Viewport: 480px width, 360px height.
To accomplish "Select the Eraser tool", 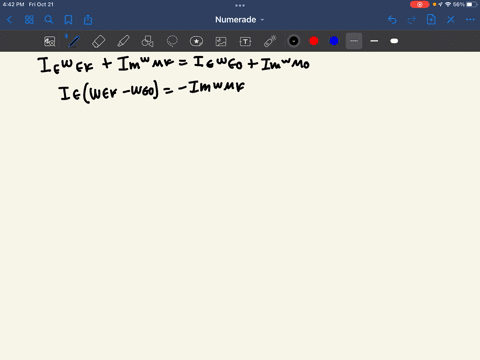I will click(x=98, y=41).
